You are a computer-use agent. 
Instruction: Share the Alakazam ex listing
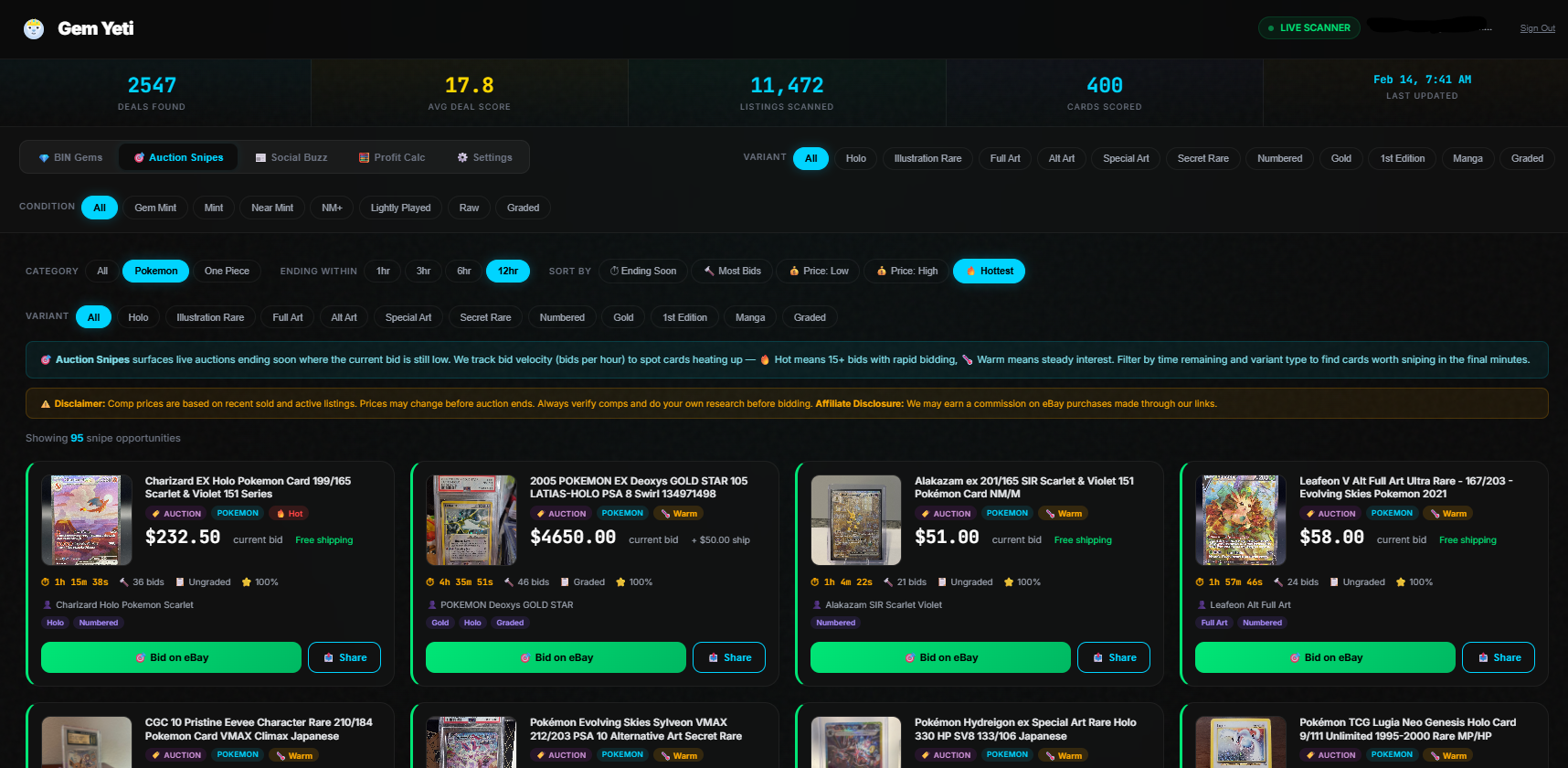click(x=1114, y=657)
